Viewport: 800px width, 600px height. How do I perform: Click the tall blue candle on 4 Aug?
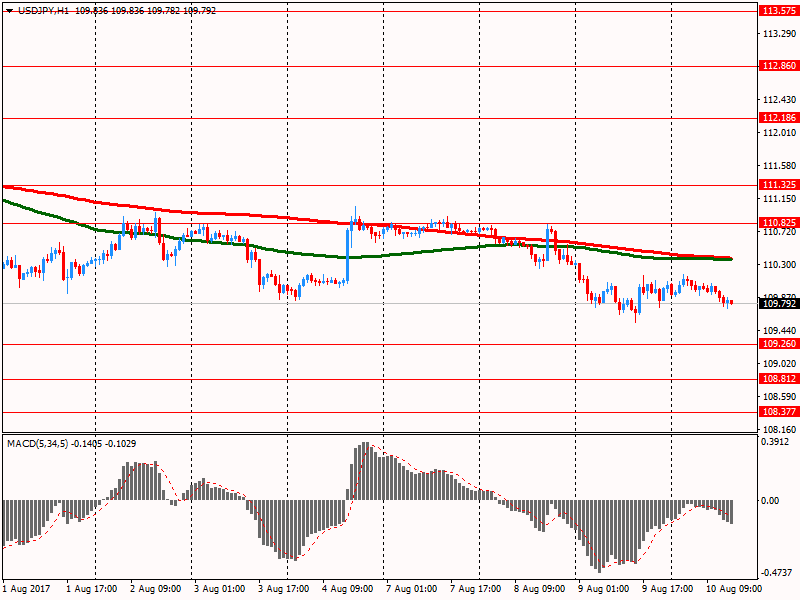(x=348, y=255)
